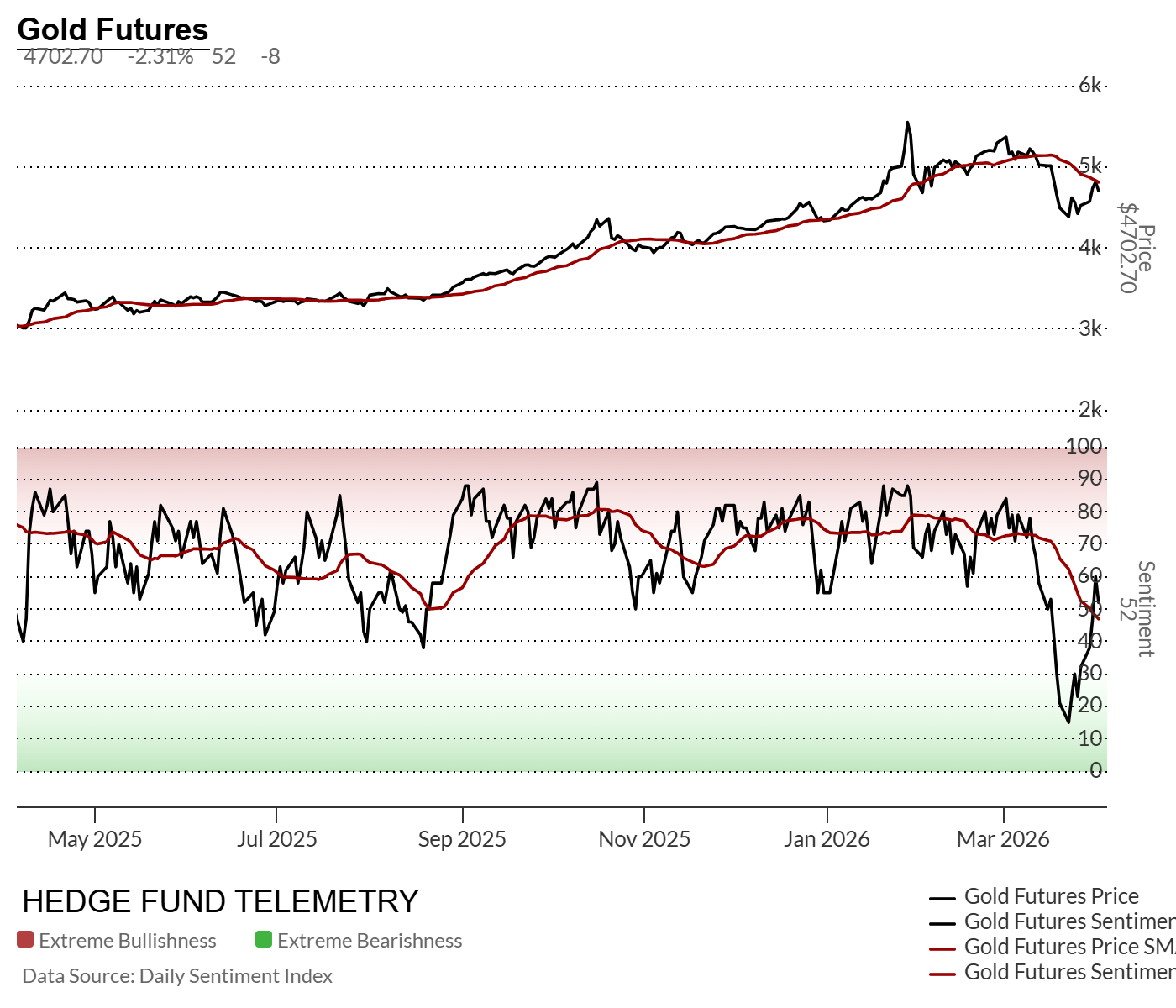Screen dimensions: 1176x1008
Task: Click the vertical Sentiment 52 axis label
Action: coord(1137,608)
